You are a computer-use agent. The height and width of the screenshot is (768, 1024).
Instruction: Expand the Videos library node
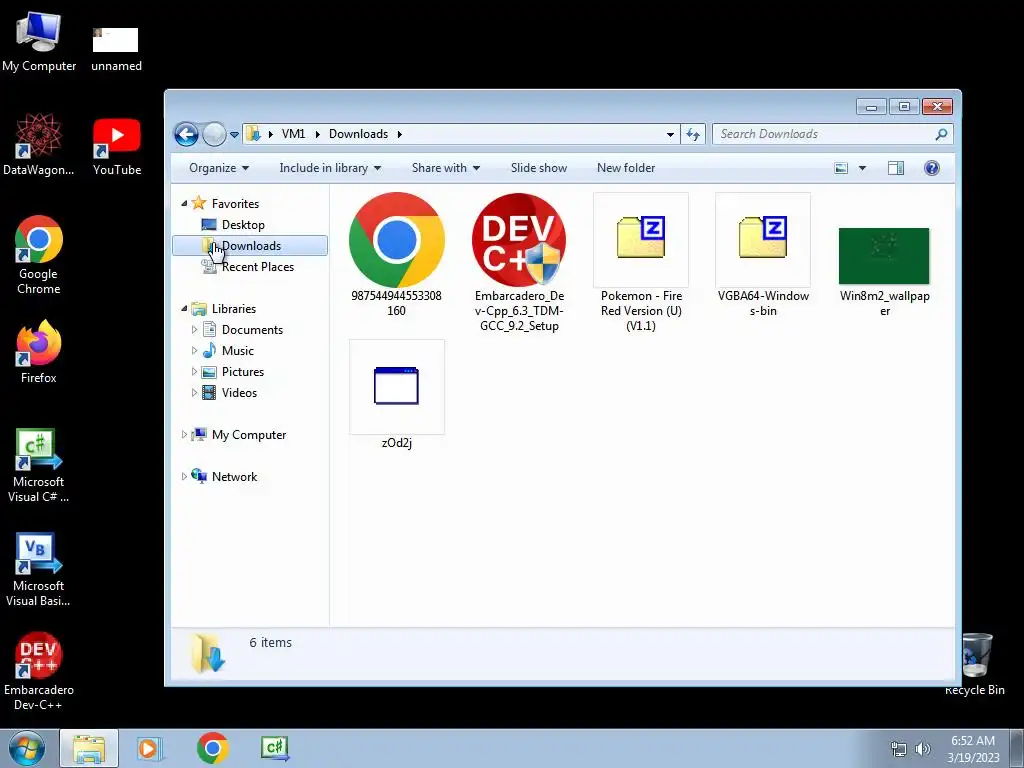(x=194, y=392)
